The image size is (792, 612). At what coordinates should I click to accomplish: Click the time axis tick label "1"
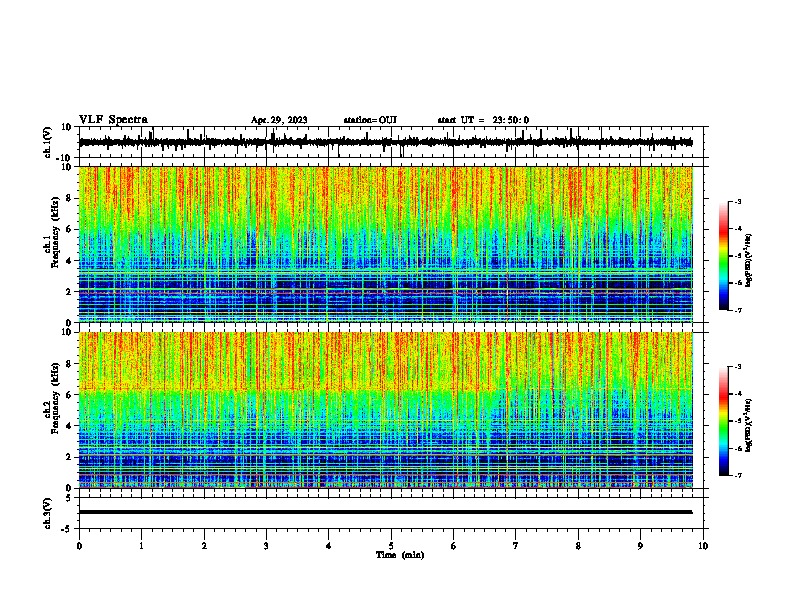141,546
